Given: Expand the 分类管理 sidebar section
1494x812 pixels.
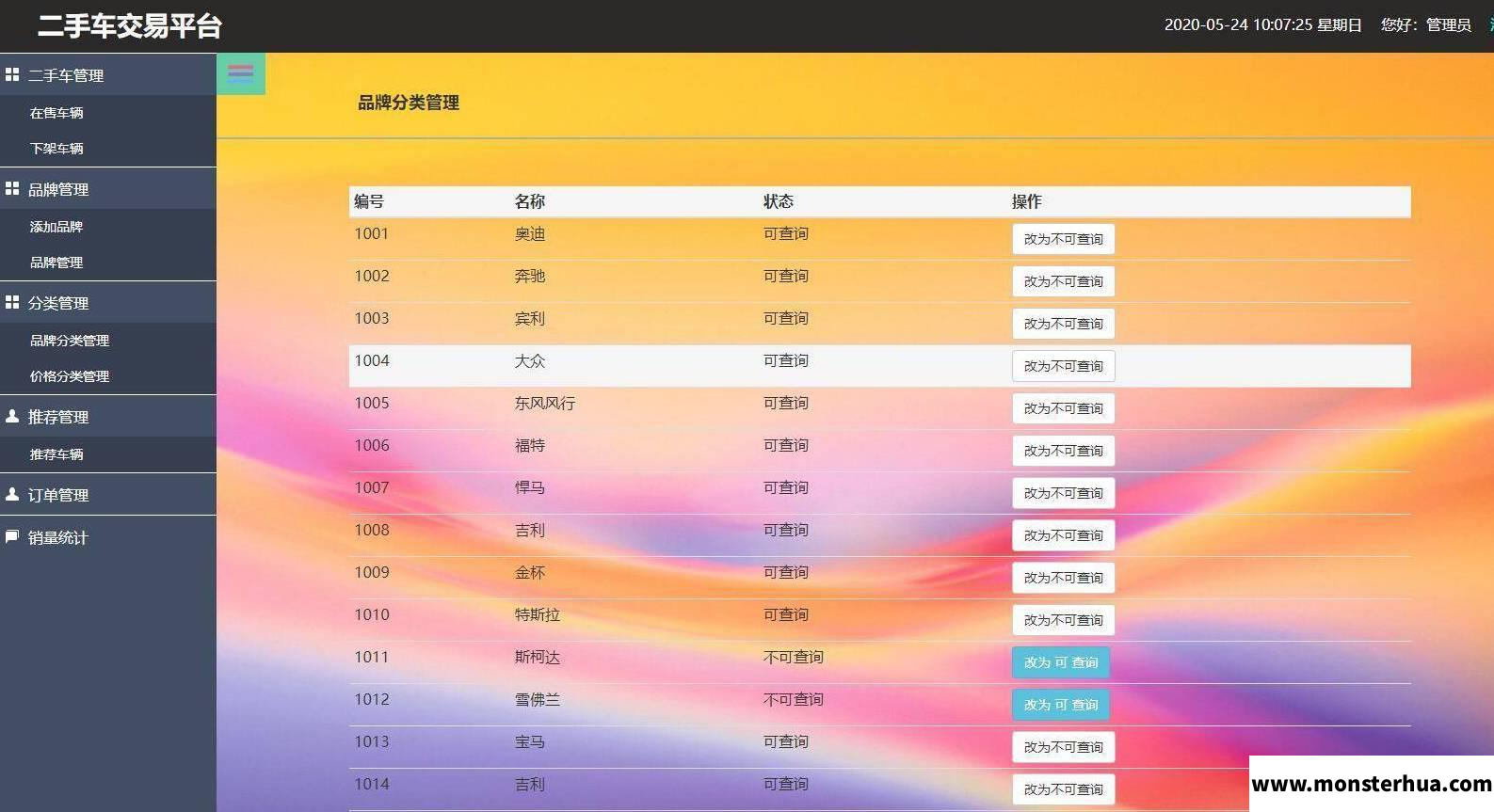Looking at the screenshot, I should tap(108, 302).
